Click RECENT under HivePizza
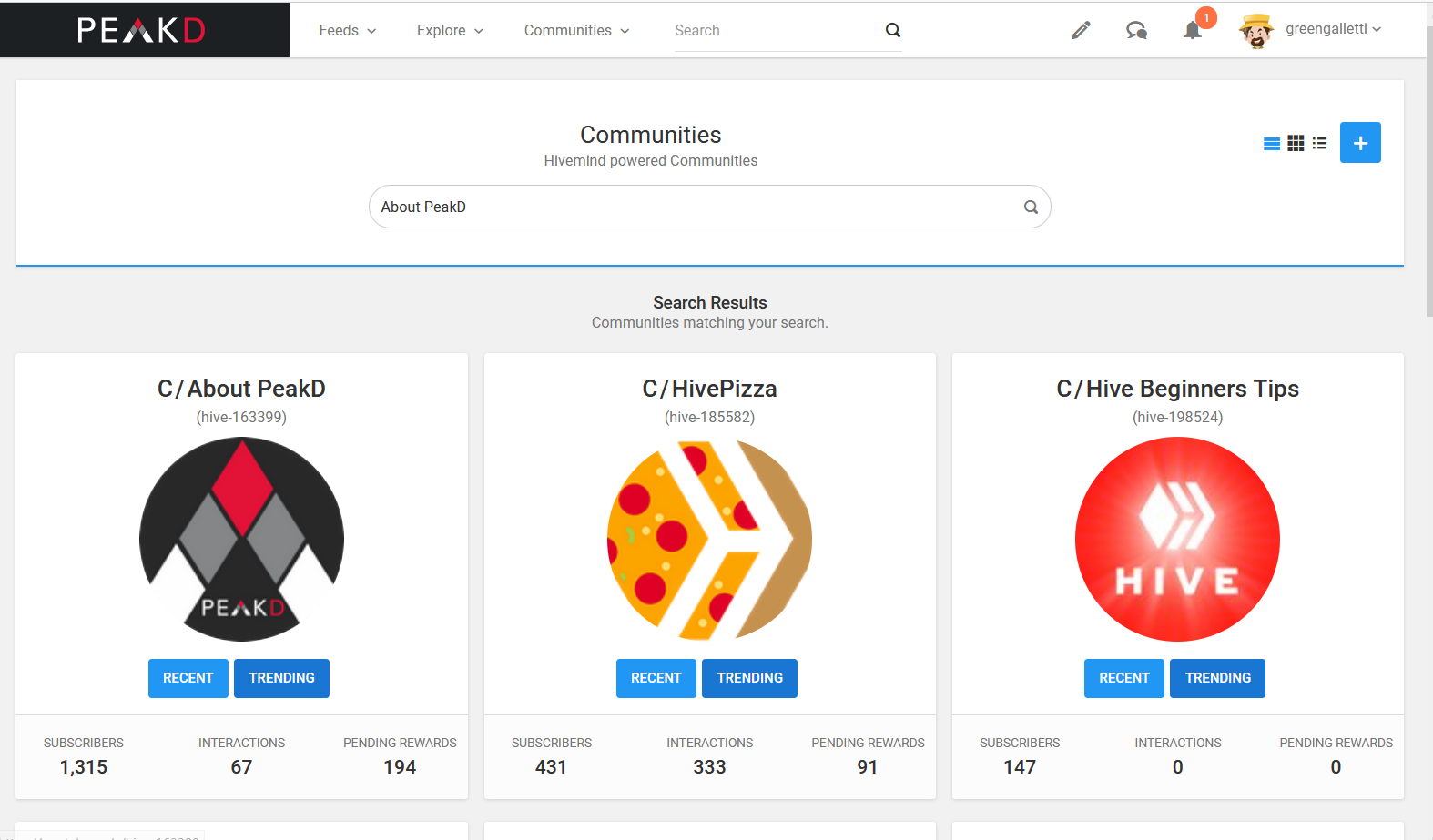Viewport: 1433px width, 840px height. coord(656,678)
